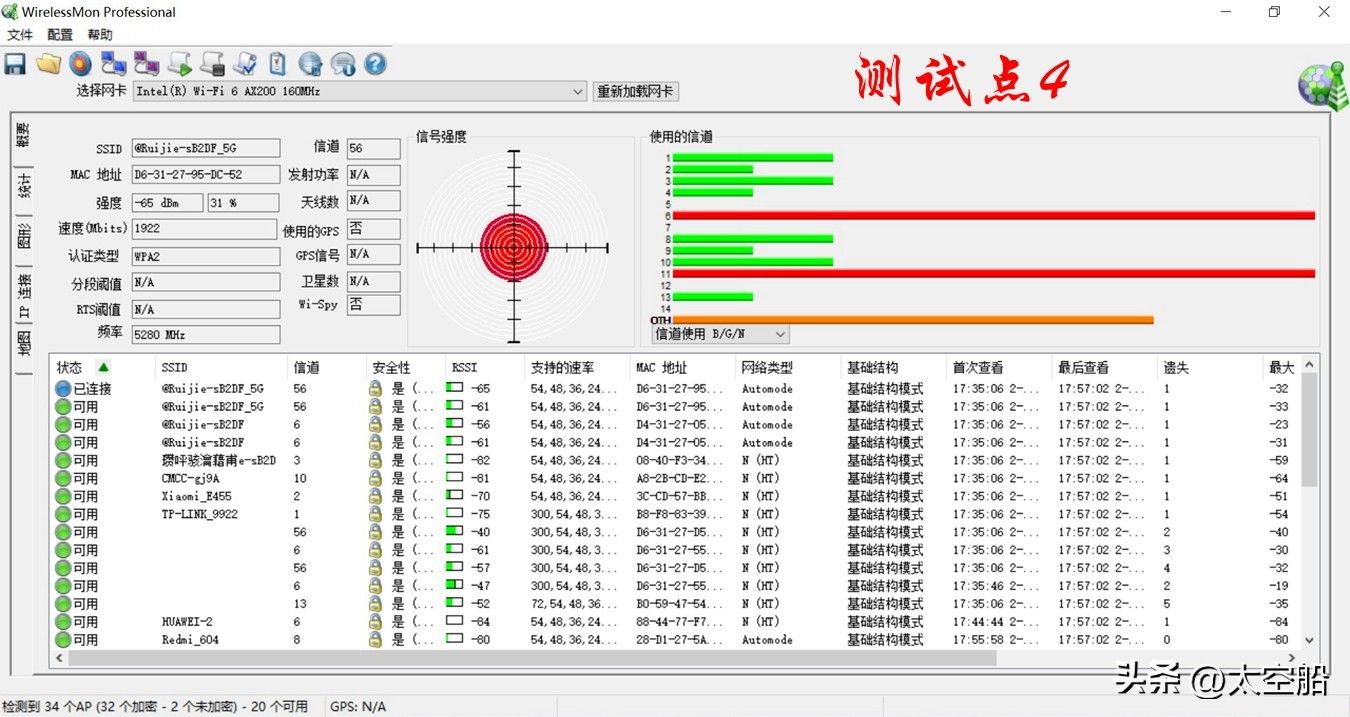
Task: Select the TP-LINK_9922 SSID cell
Action: (200, 515)
